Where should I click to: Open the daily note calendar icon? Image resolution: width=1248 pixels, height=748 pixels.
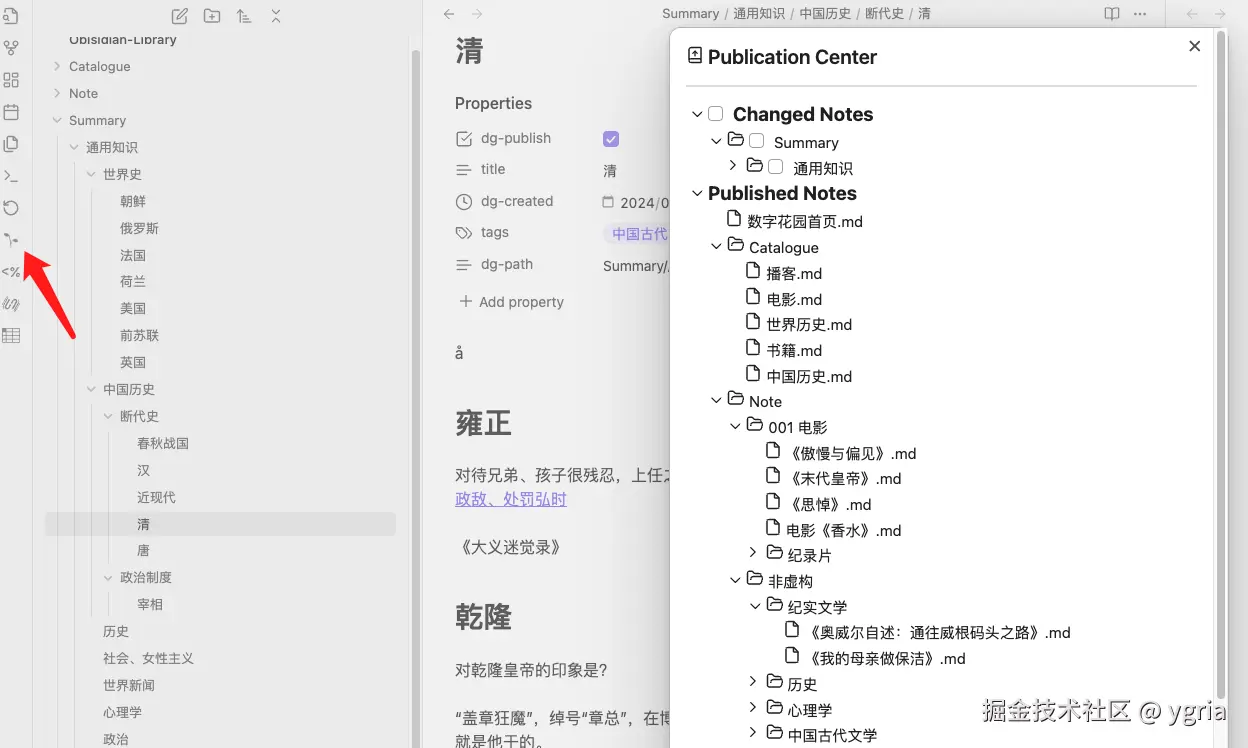11,112
